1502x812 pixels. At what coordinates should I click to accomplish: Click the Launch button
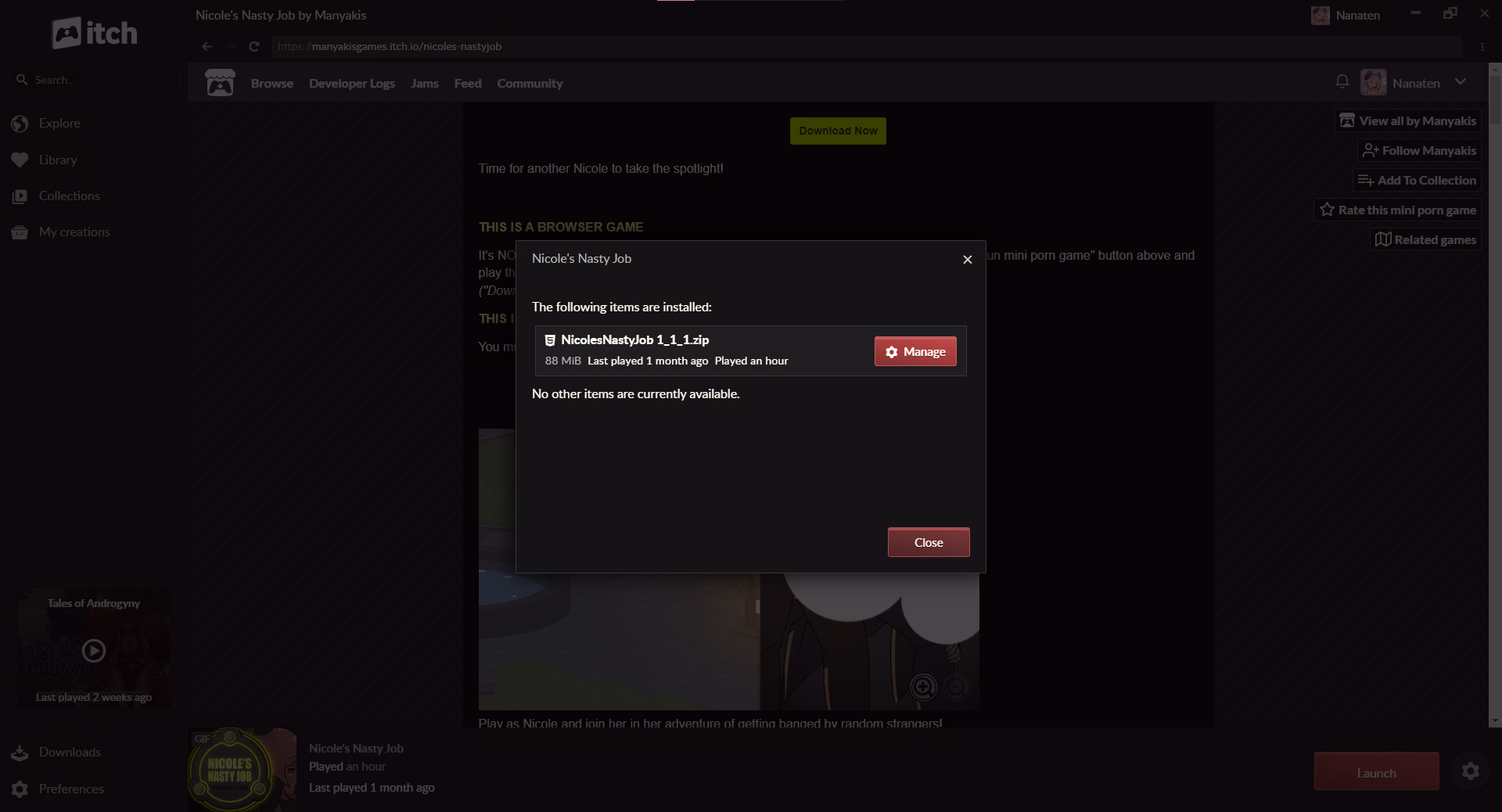[1376, 772]
